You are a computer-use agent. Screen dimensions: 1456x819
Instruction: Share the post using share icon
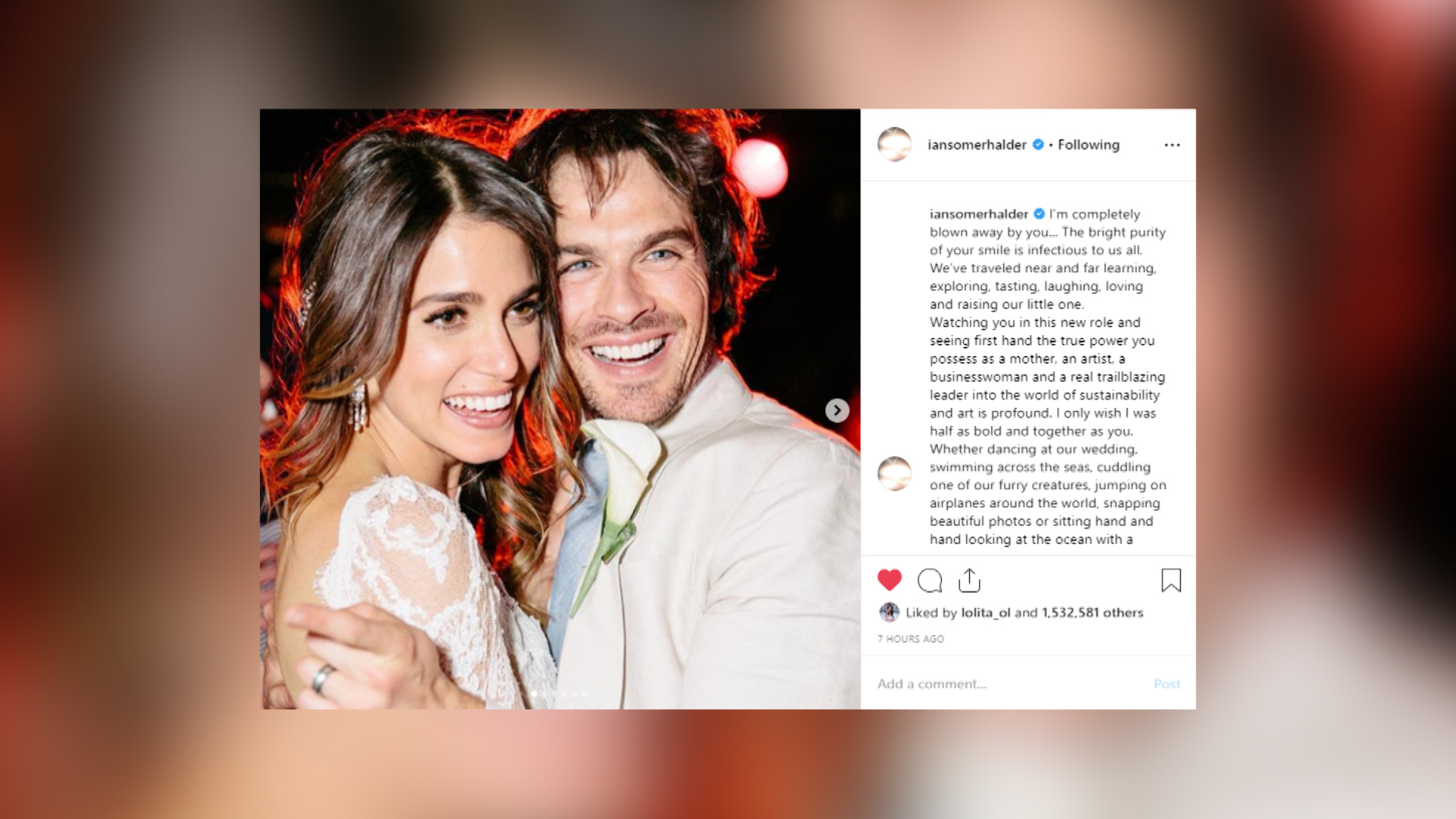click(x=969, y=580)
